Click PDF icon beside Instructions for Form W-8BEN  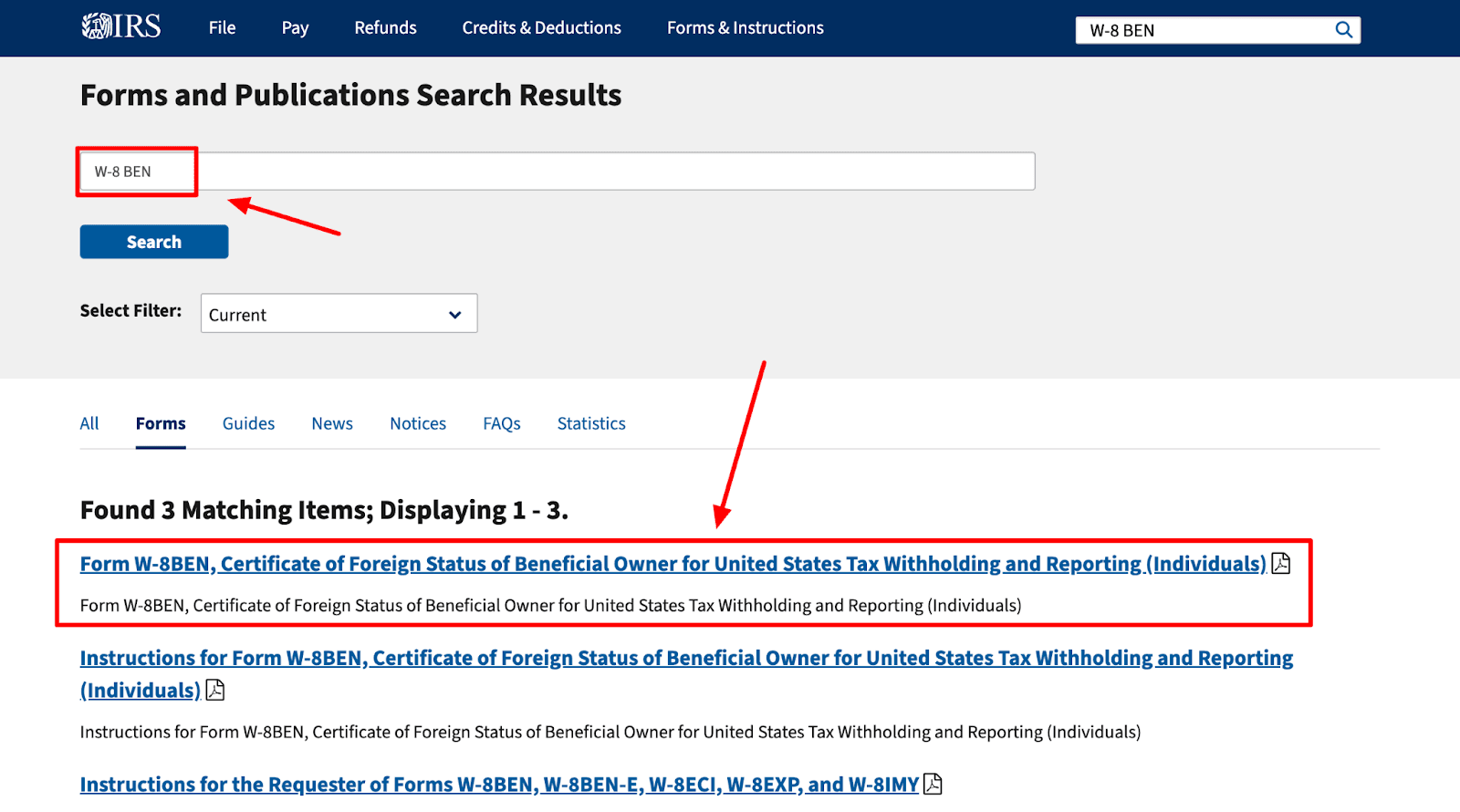pyautogui.click(x=215, y=690)
